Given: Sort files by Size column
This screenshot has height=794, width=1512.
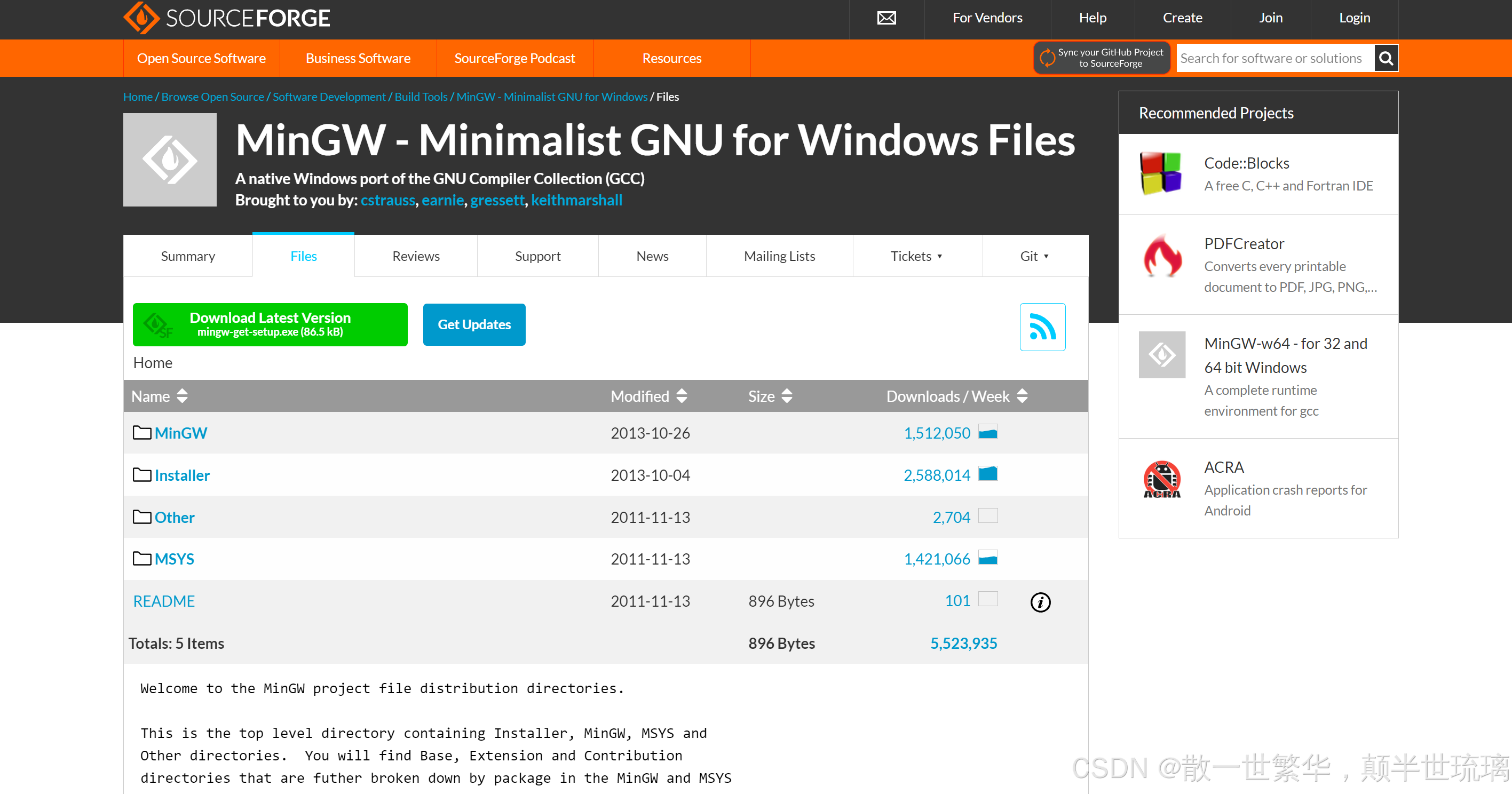Looking at the screenshot, I should pos(771,396).
